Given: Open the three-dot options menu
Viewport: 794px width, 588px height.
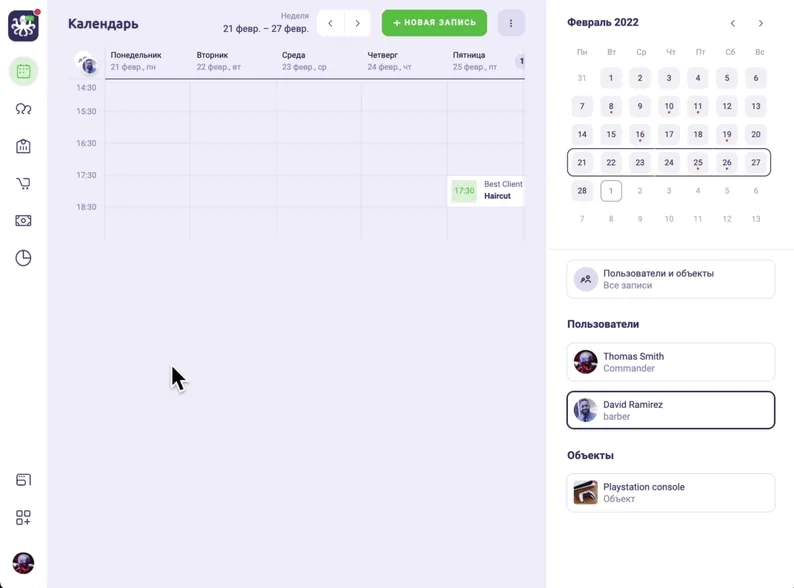Looking at the screenshot, I should (511, 23).
